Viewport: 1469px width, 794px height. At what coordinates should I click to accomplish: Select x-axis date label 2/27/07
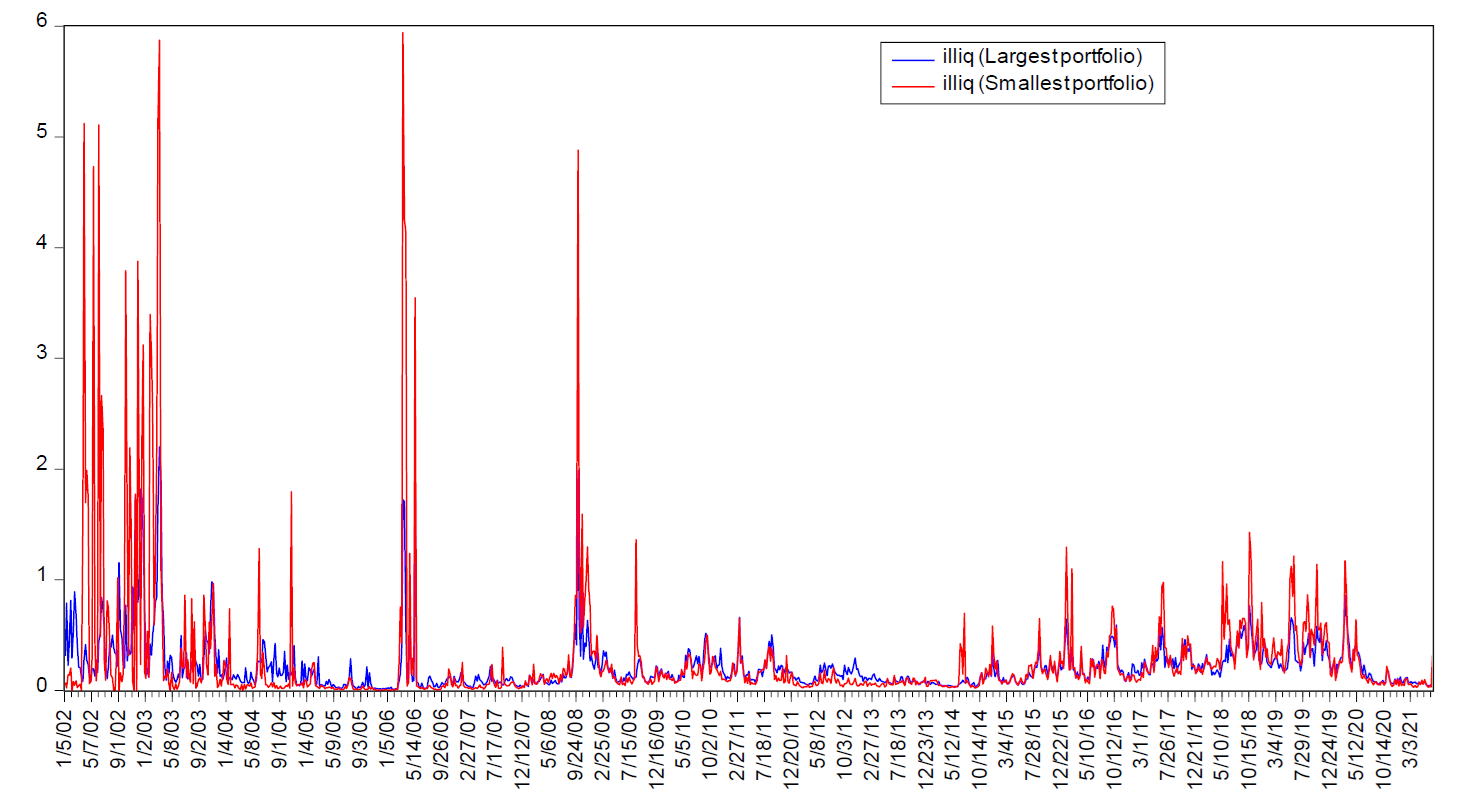(468, 742)
